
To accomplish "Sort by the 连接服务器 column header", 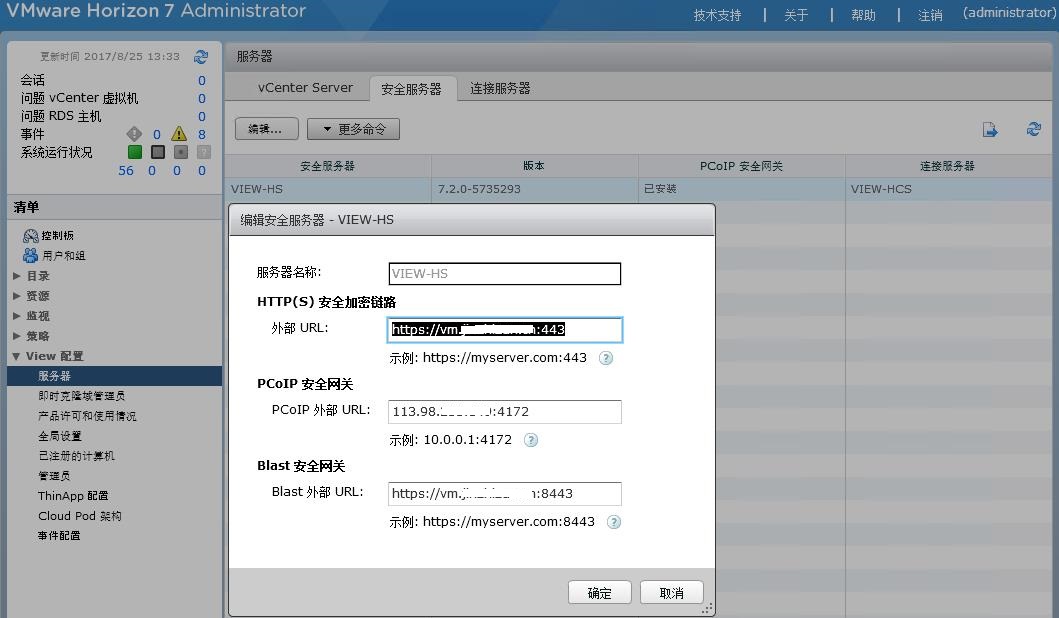I will click(948, 166).
